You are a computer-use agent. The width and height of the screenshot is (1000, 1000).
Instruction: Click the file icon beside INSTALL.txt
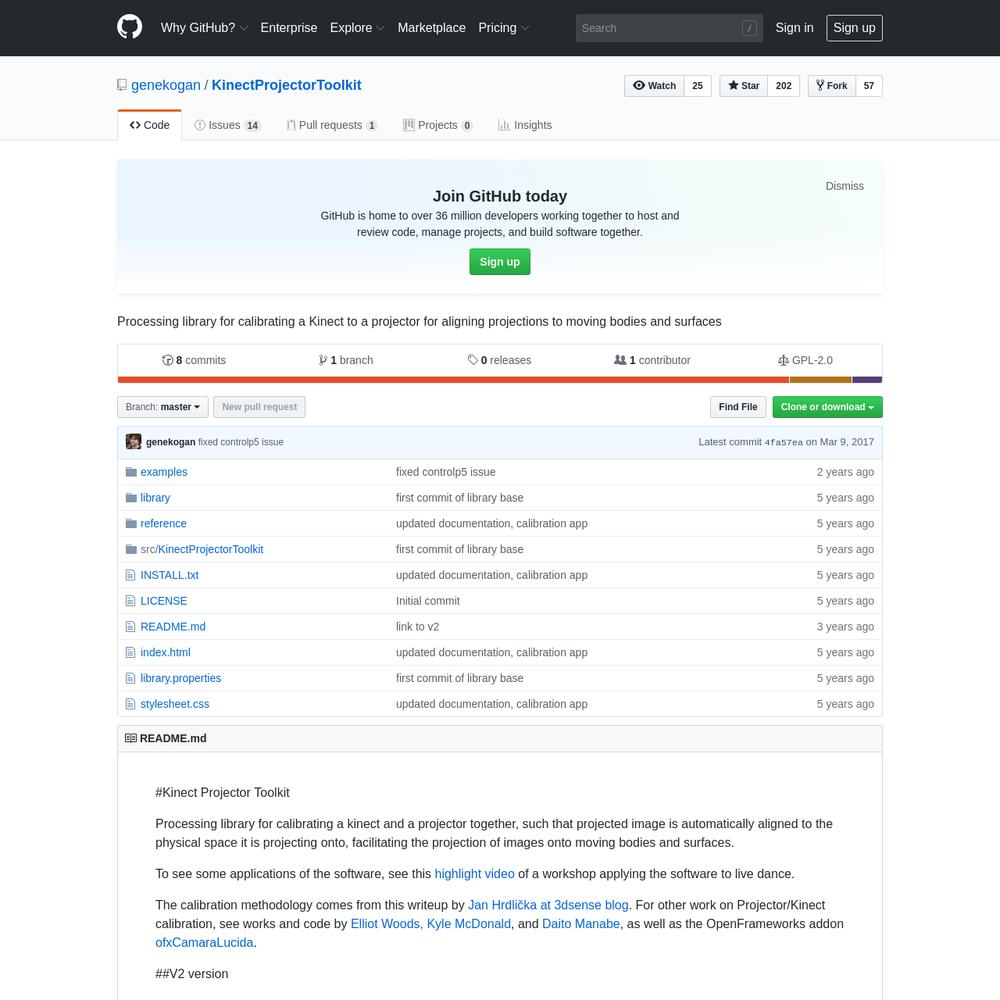pyautogui.click(x=131, y=575)
